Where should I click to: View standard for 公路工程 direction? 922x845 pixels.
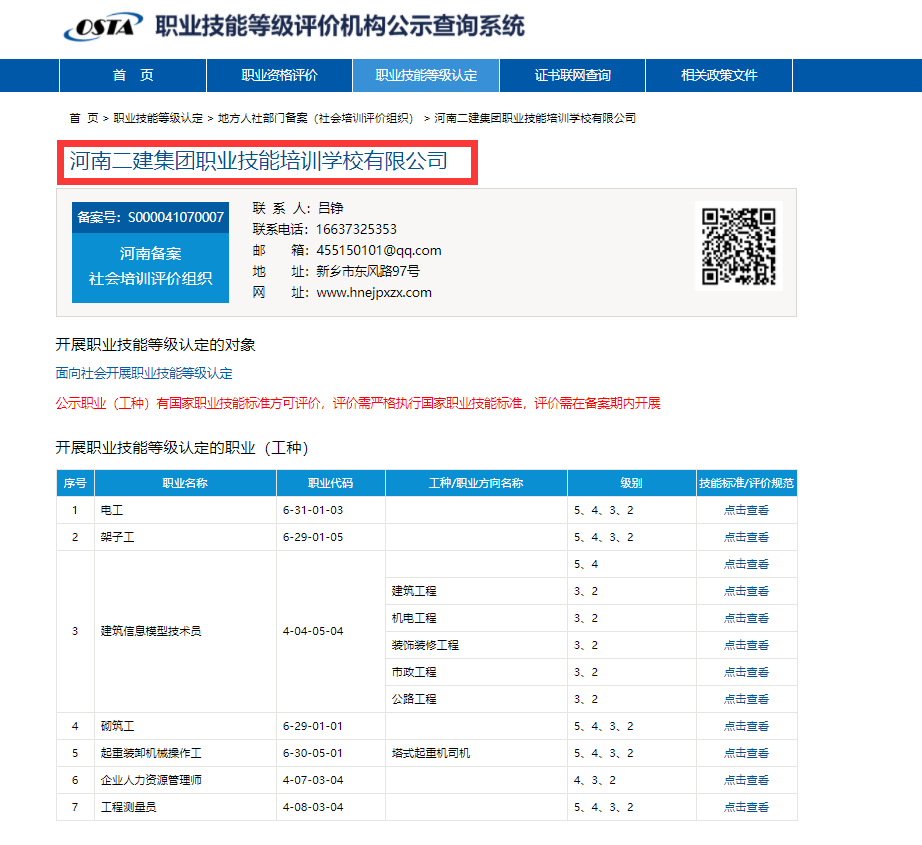coord(746,699)
